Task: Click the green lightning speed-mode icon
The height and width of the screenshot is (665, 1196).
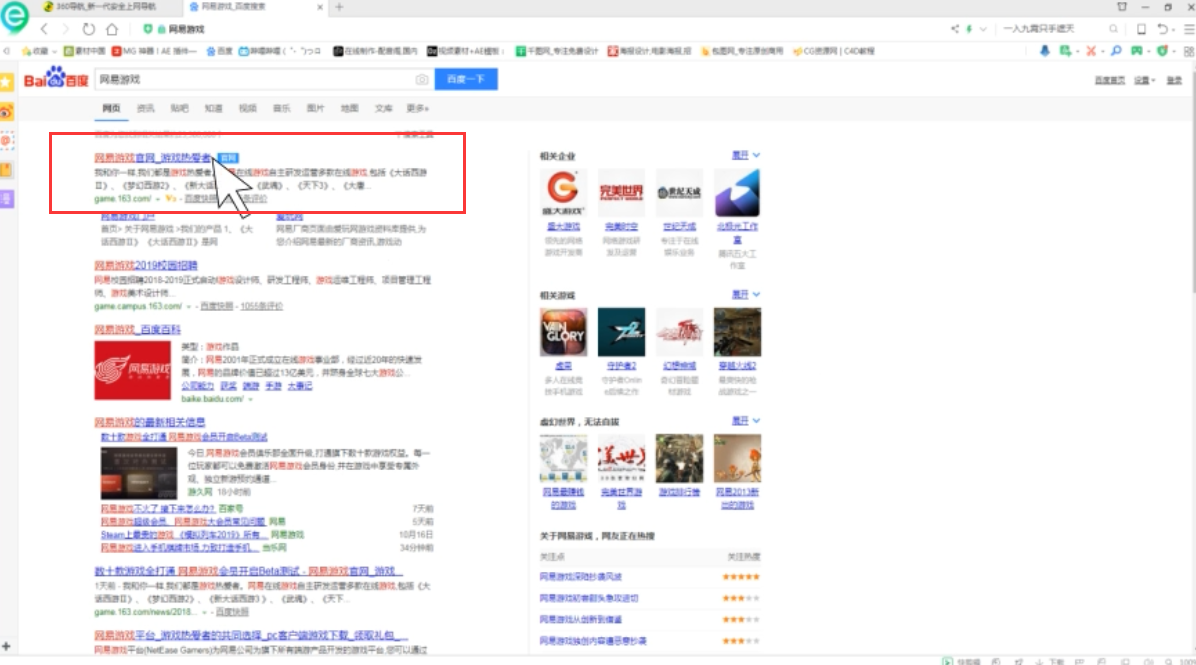Action: [x=969, y=29]
